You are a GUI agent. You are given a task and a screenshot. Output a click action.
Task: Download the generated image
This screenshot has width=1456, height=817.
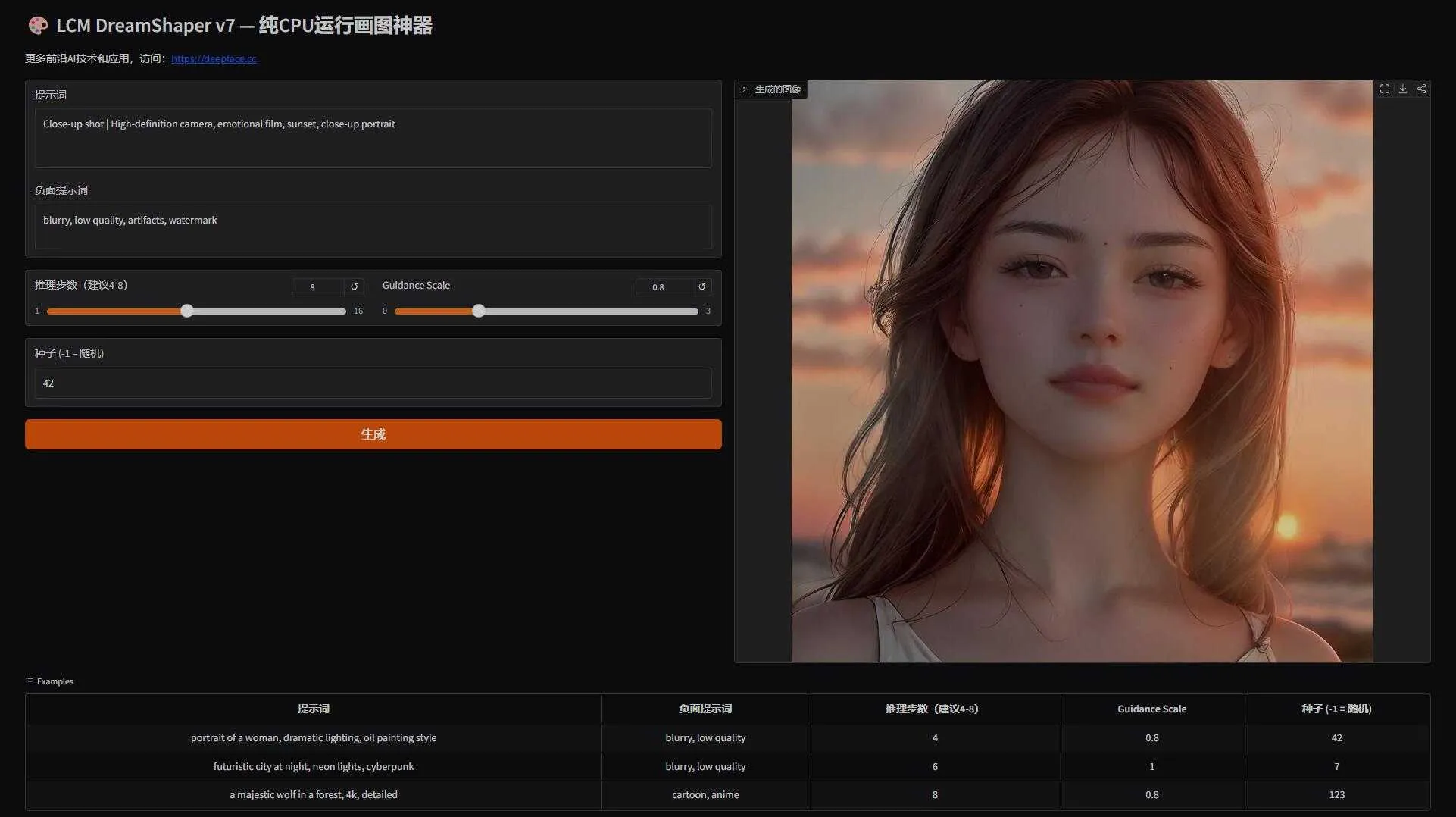[1403, 89]
